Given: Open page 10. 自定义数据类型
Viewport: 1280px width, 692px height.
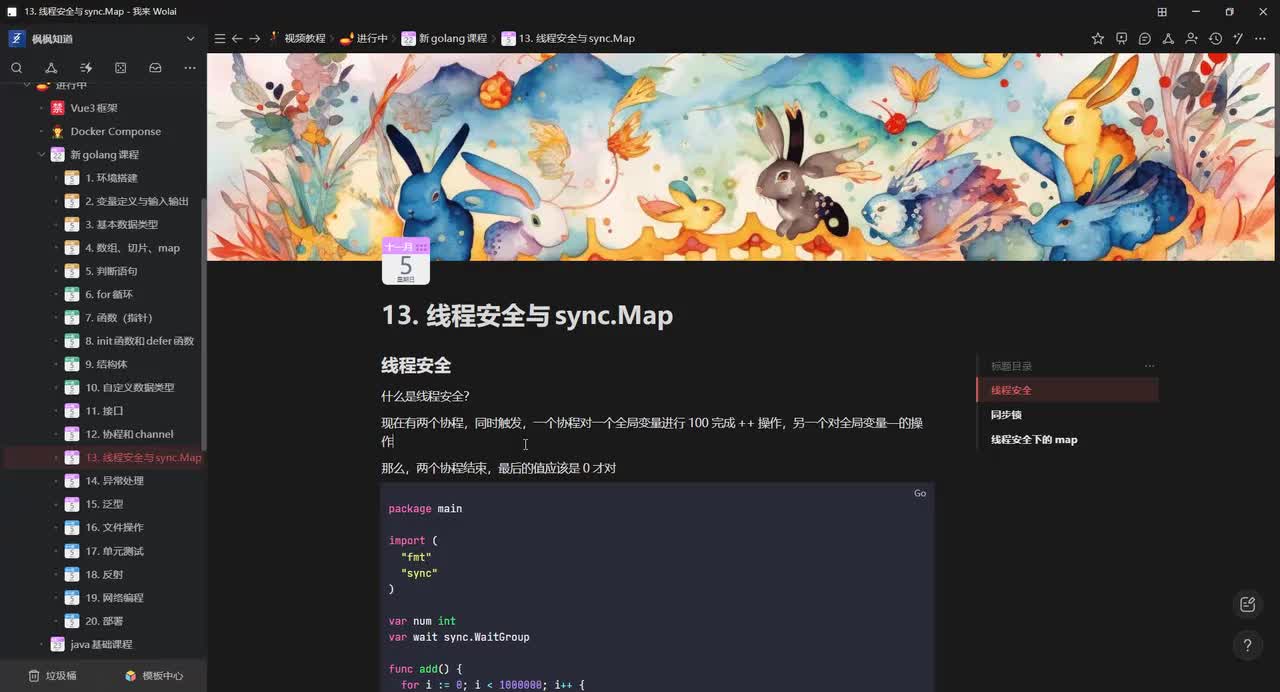Looking at the screenshot, I should pos(130,388).
